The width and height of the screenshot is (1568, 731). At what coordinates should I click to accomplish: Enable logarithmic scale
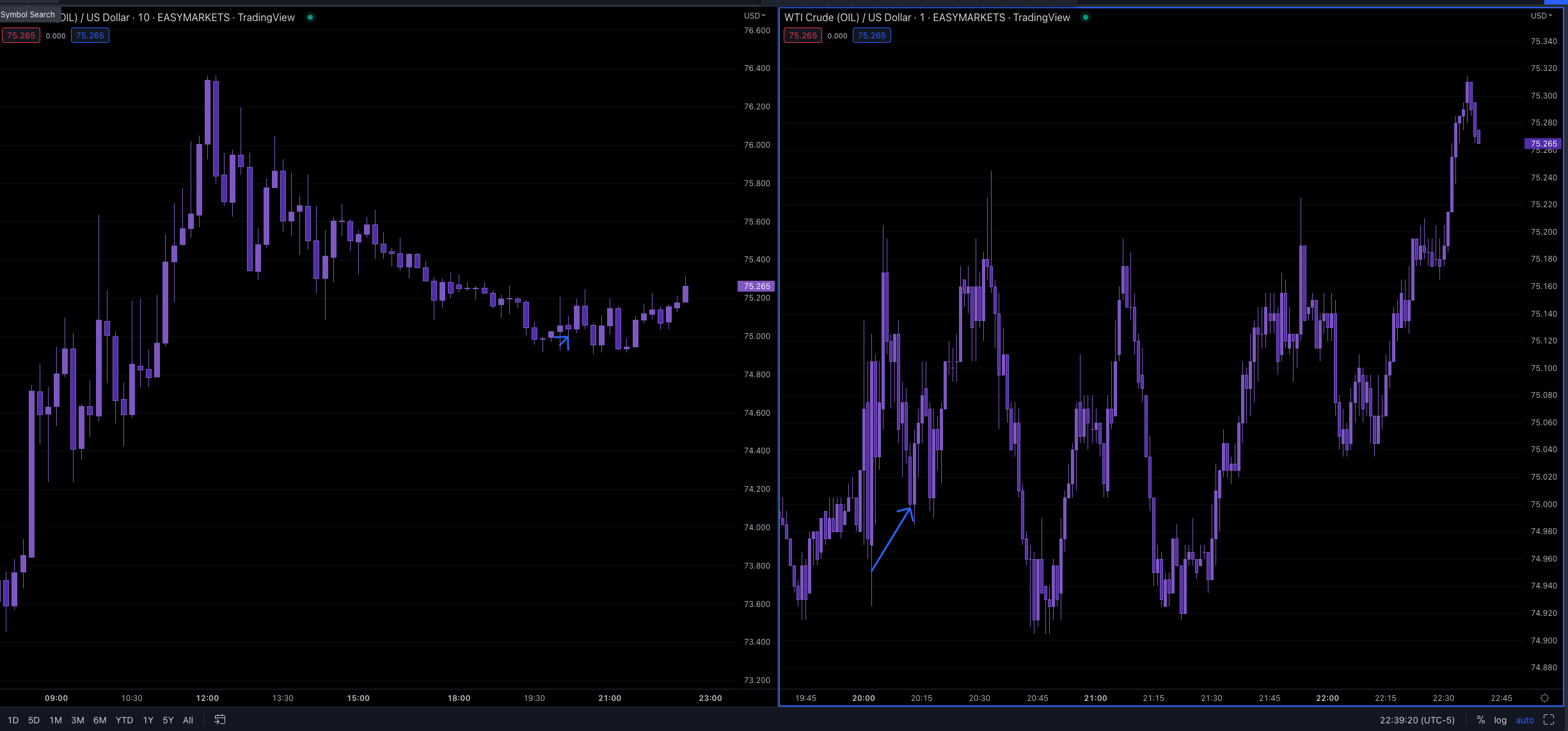click(1500, 720)
